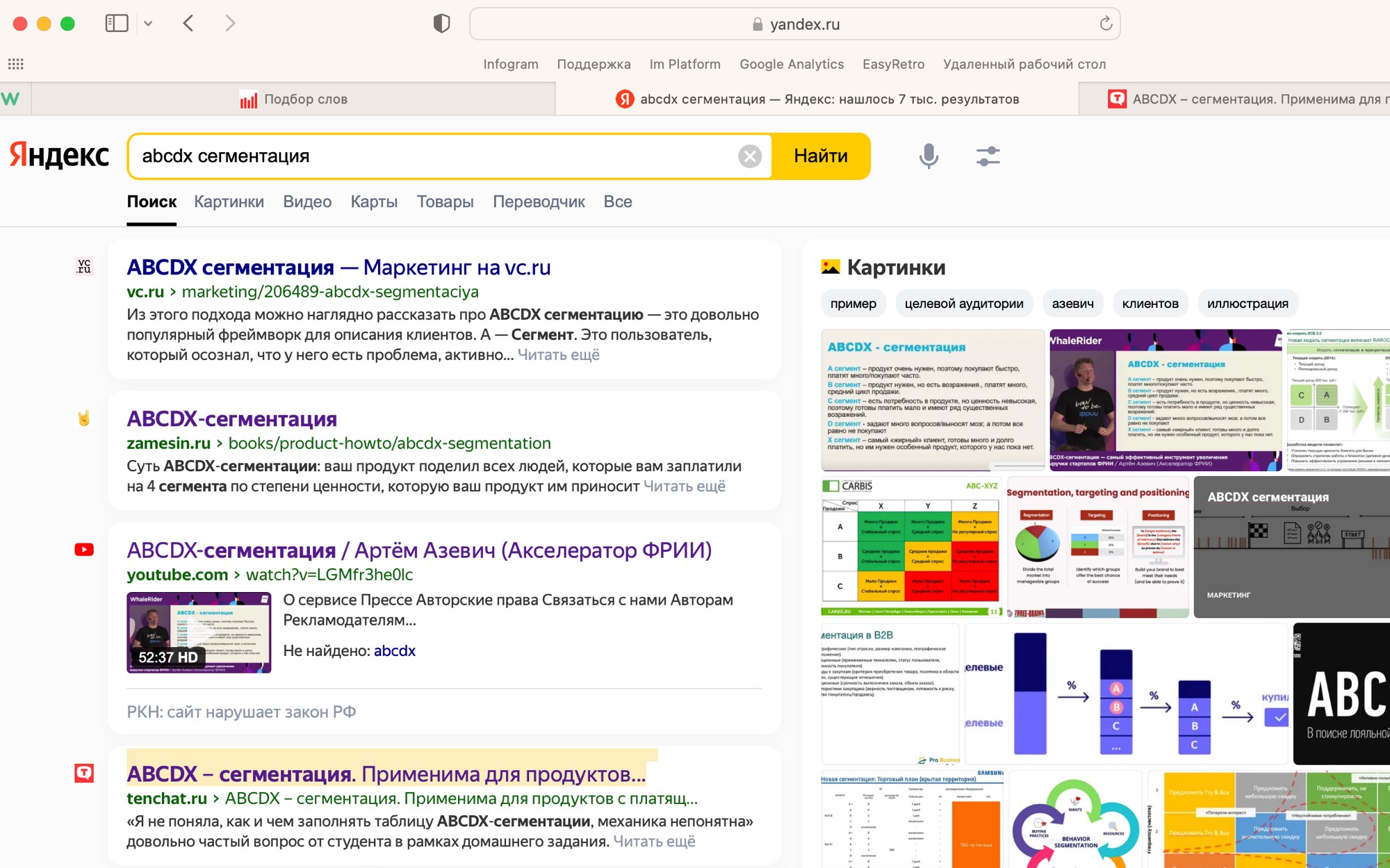Click the Найти search button

(821, 156)
